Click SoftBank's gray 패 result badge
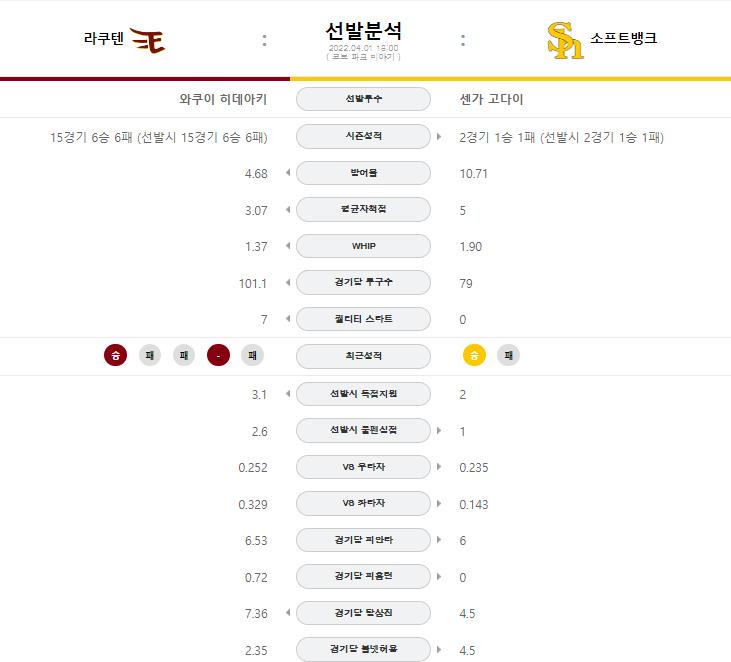Viewport: 731px width, 662px height. pyautogui.click(x=508, y=355)
